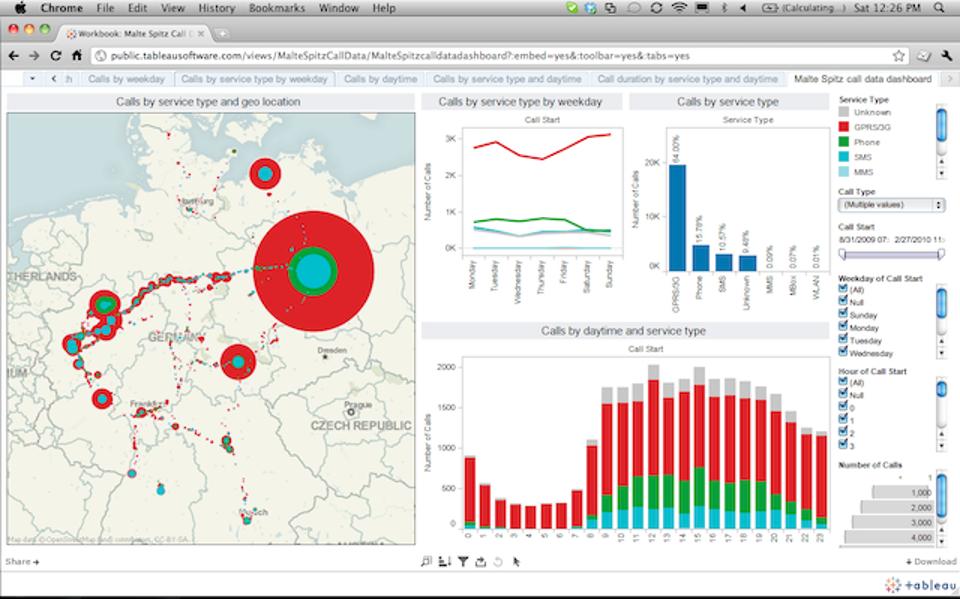Uncheck the Tuesday weekday checkbox

pos(843,339)
